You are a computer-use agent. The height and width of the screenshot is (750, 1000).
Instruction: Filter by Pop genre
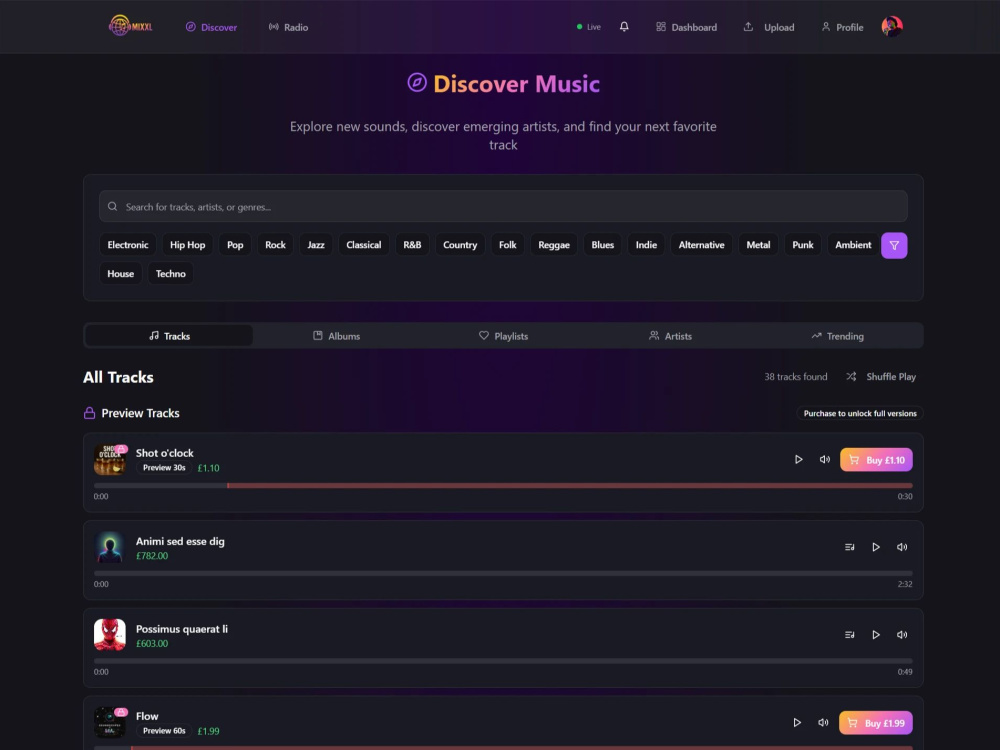(235, 245)
